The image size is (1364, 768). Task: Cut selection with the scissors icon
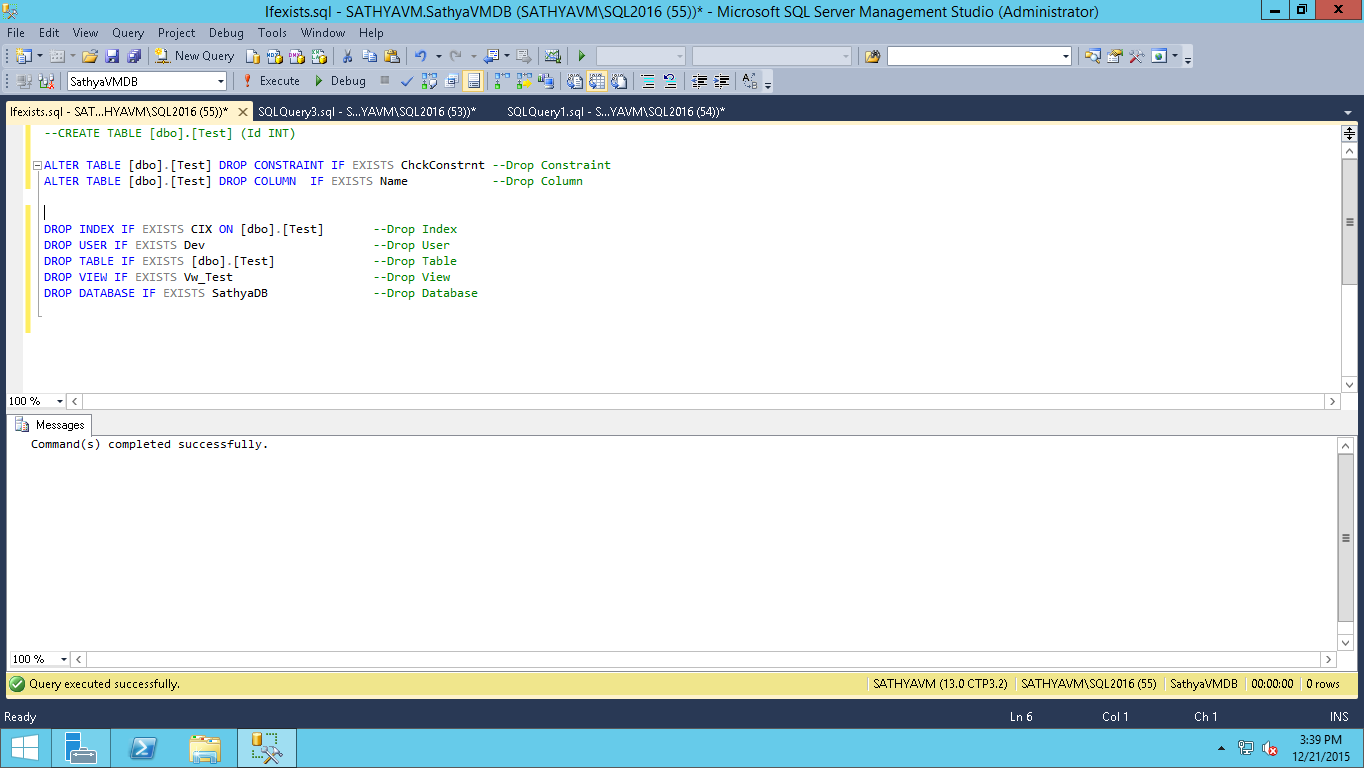coord(347,56)
